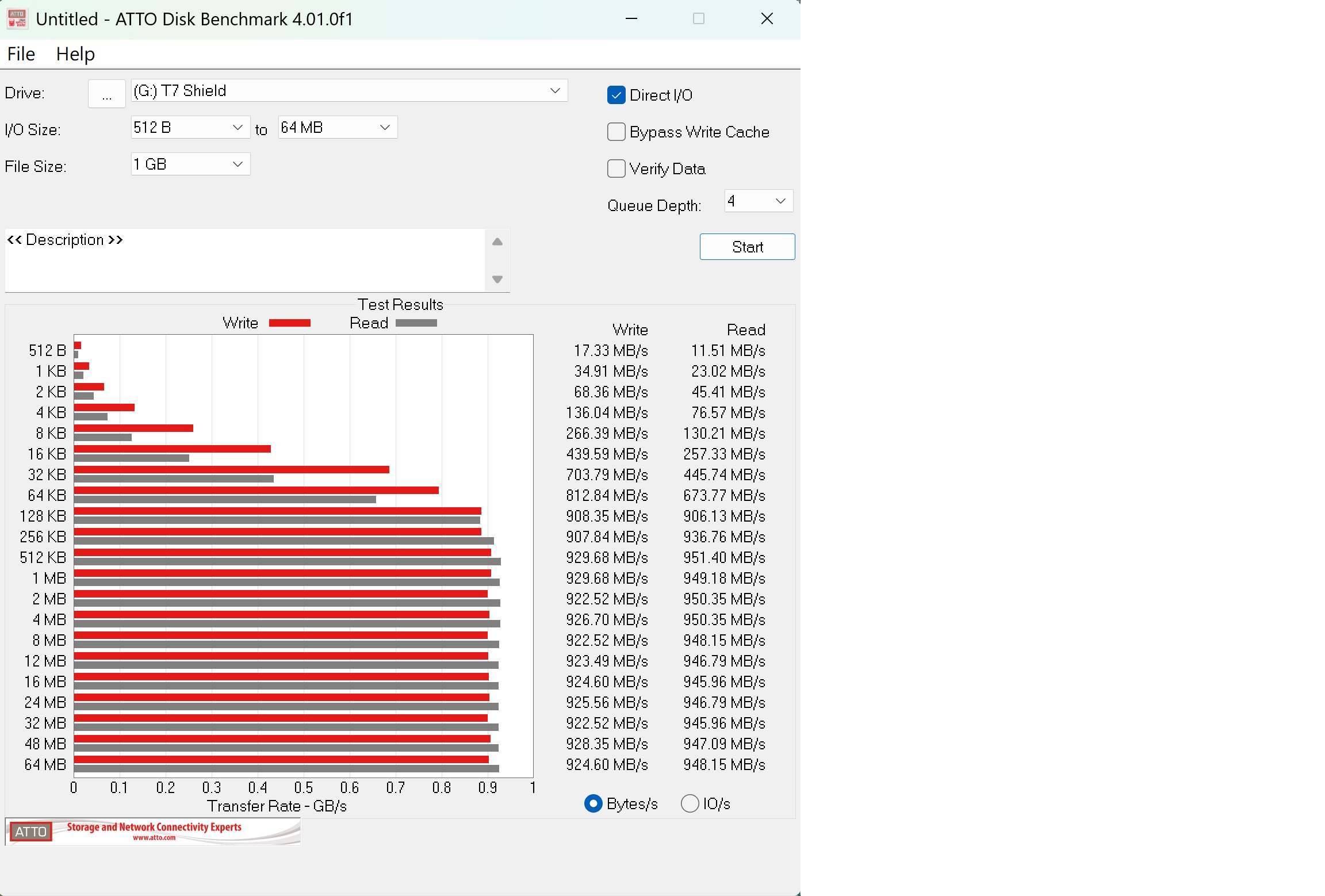Open the File menu
The image size is (1325, 896).
[x=21, y=54]
